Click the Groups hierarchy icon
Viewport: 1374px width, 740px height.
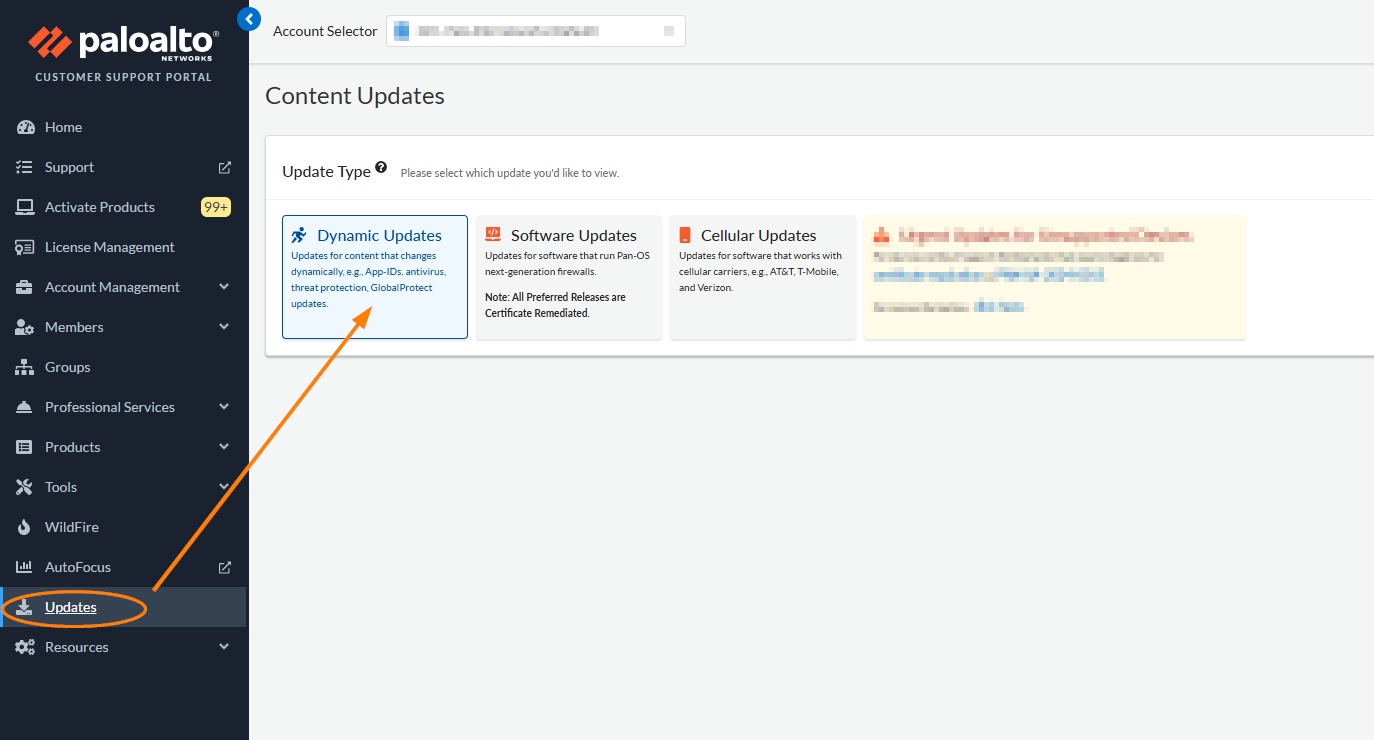coord(25,367)
